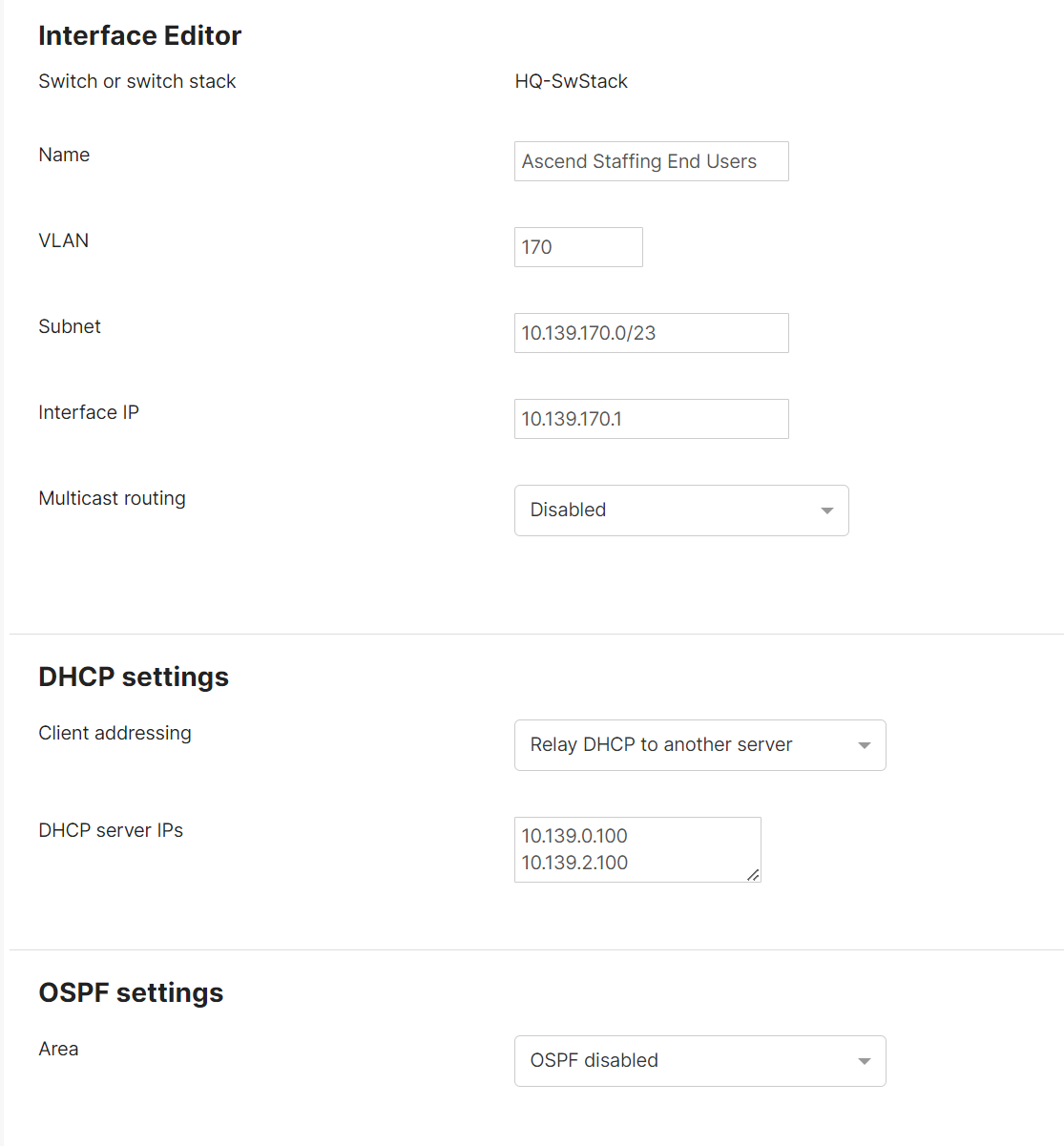Click the Multicast routing label

pos(112,498)
